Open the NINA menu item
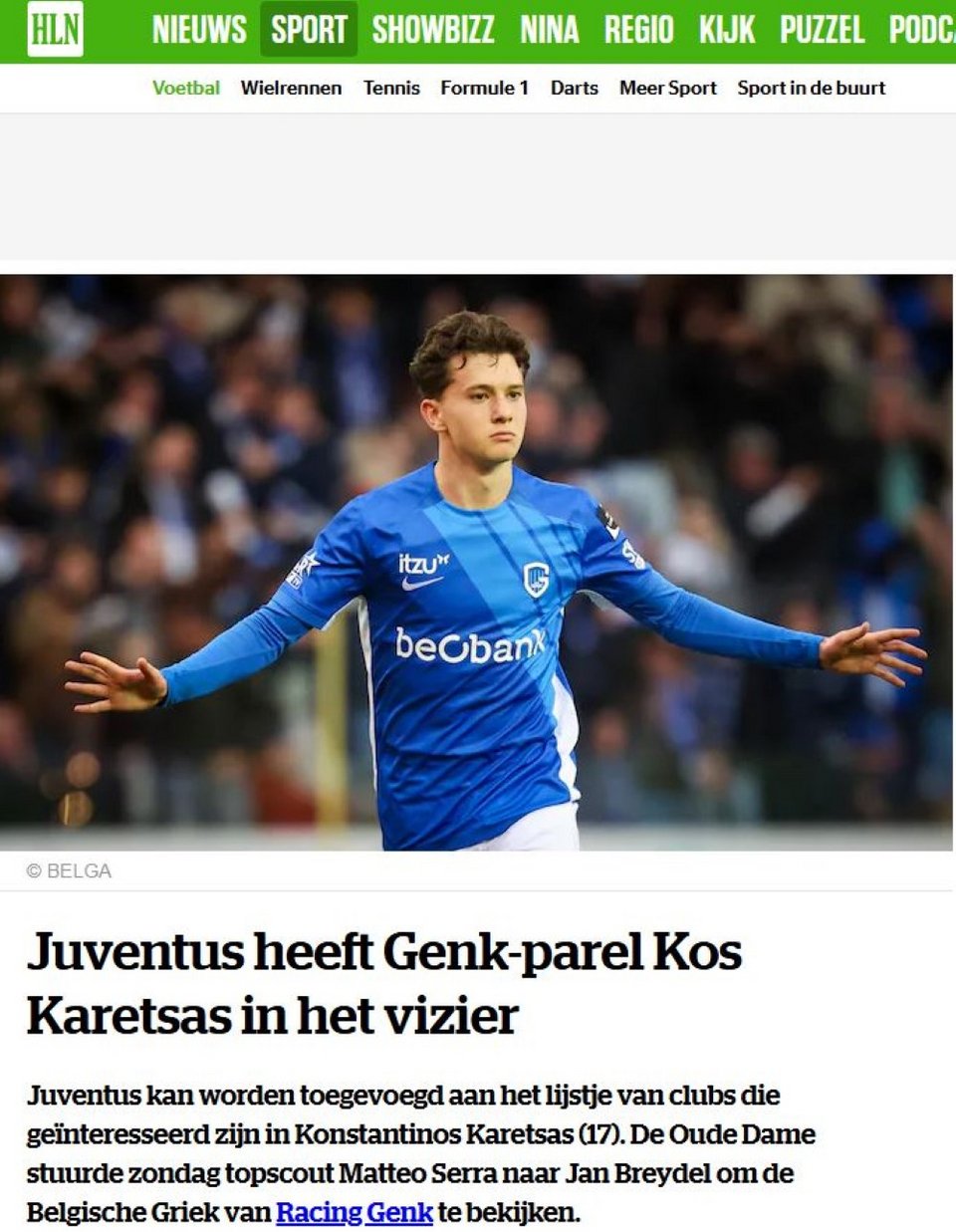 coord(549,30)
